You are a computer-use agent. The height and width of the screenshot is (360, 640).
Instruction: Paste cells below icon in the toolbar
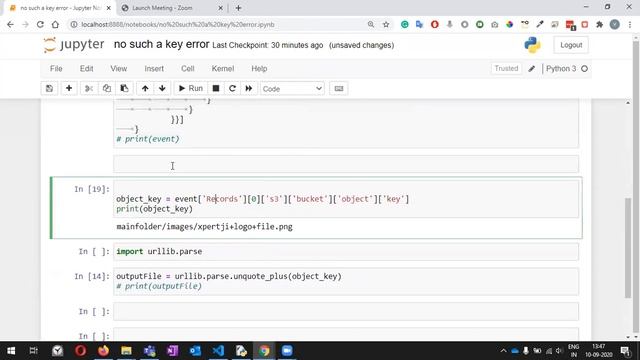(x=124, y=89)
